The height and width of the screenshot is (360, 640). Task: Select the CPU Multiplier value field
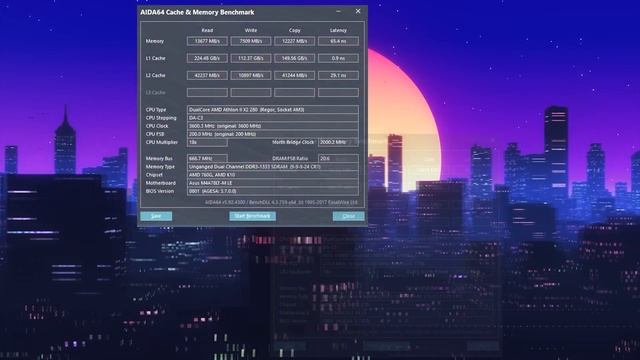[x=207, y=142]
